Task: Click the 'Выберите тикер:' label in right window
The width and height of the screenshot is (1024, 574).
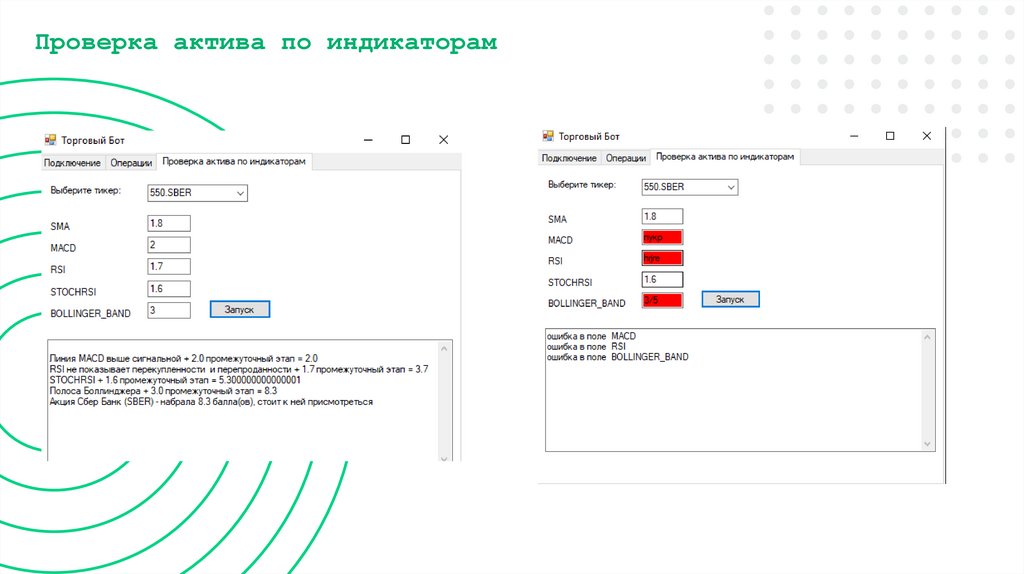Action: [582, 185]
